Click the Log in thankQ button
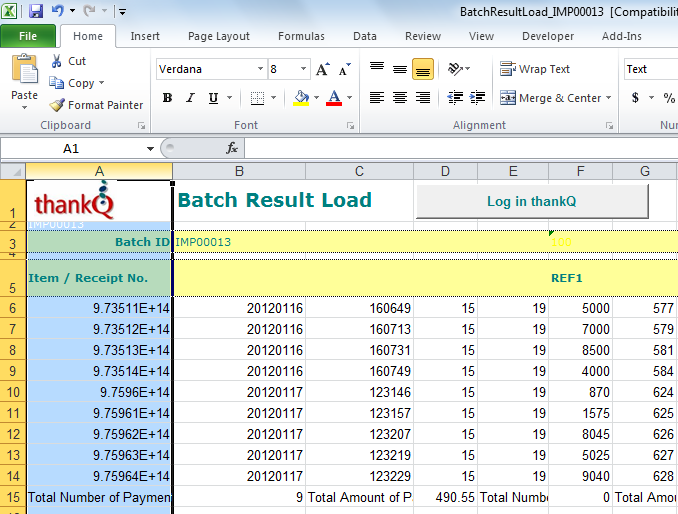 click(x=532, y=201)
